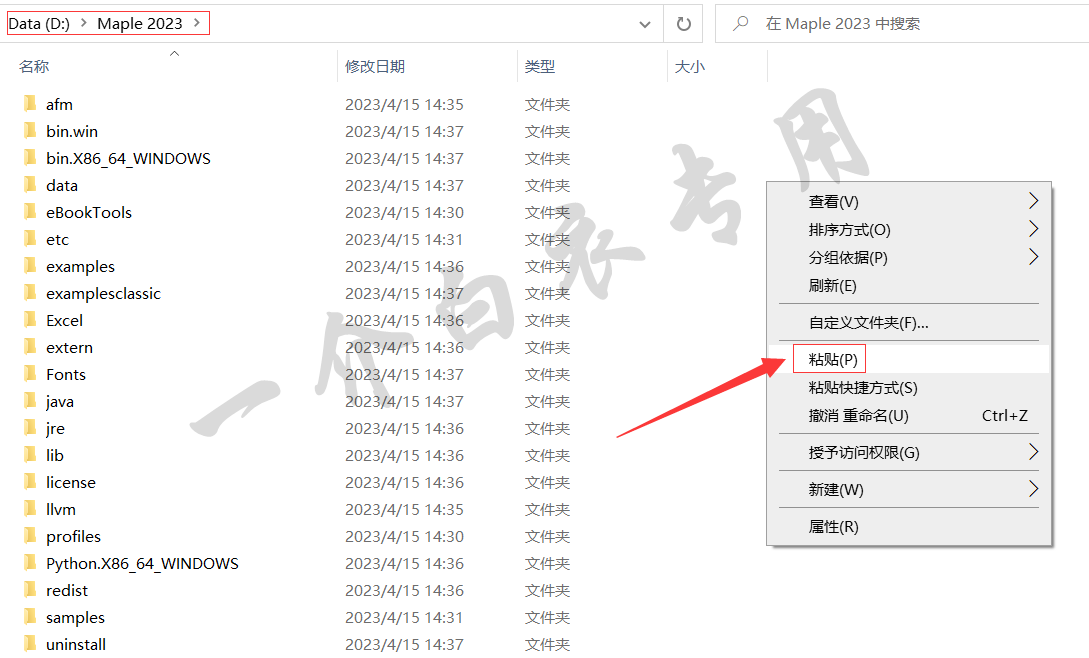Click the bin.win folder icon
Screen dimensions: 1089x658
point(30,131)
